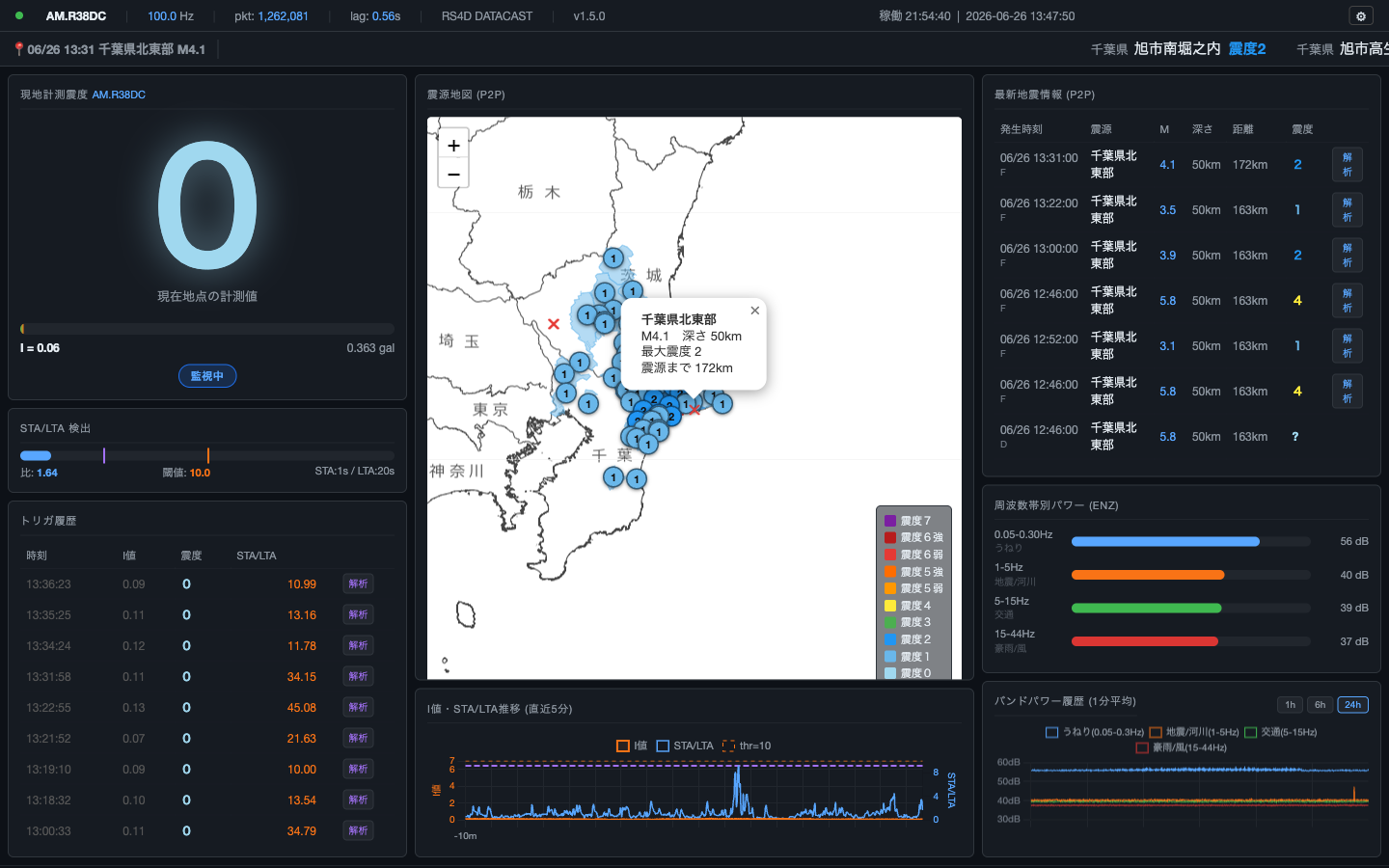Zoom out on the epicenter map

(453, 174)
